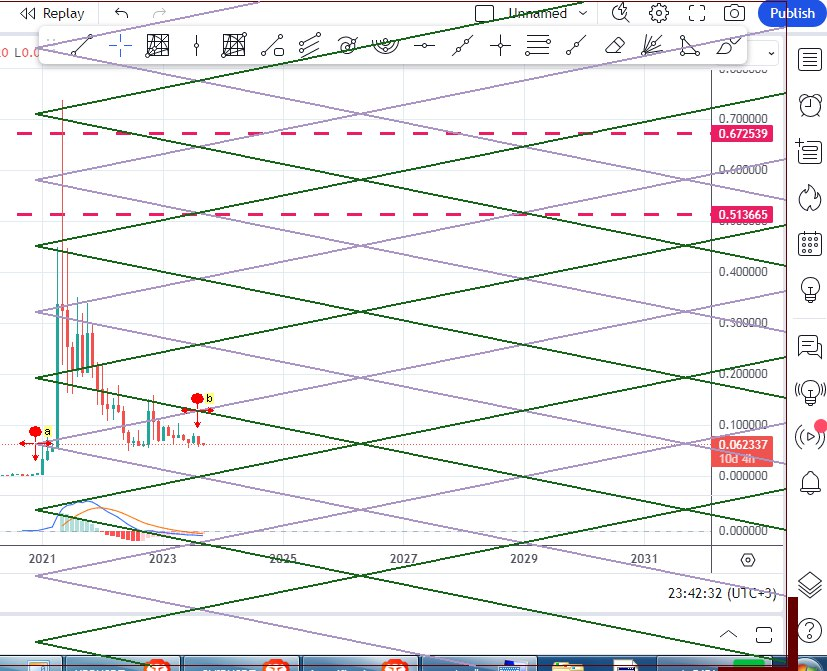The height and width of the screenshot is (671, 827).
Task: Open the Object Tree layers icon
Action: coord(810,584)
